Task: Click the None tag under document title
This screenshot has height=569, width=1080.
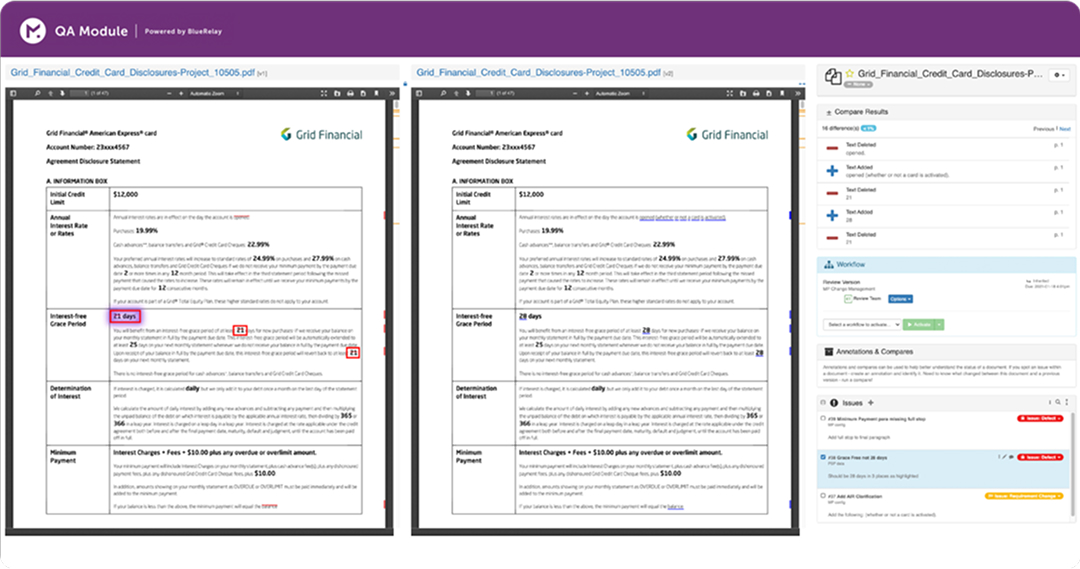Action: [858, 84]
